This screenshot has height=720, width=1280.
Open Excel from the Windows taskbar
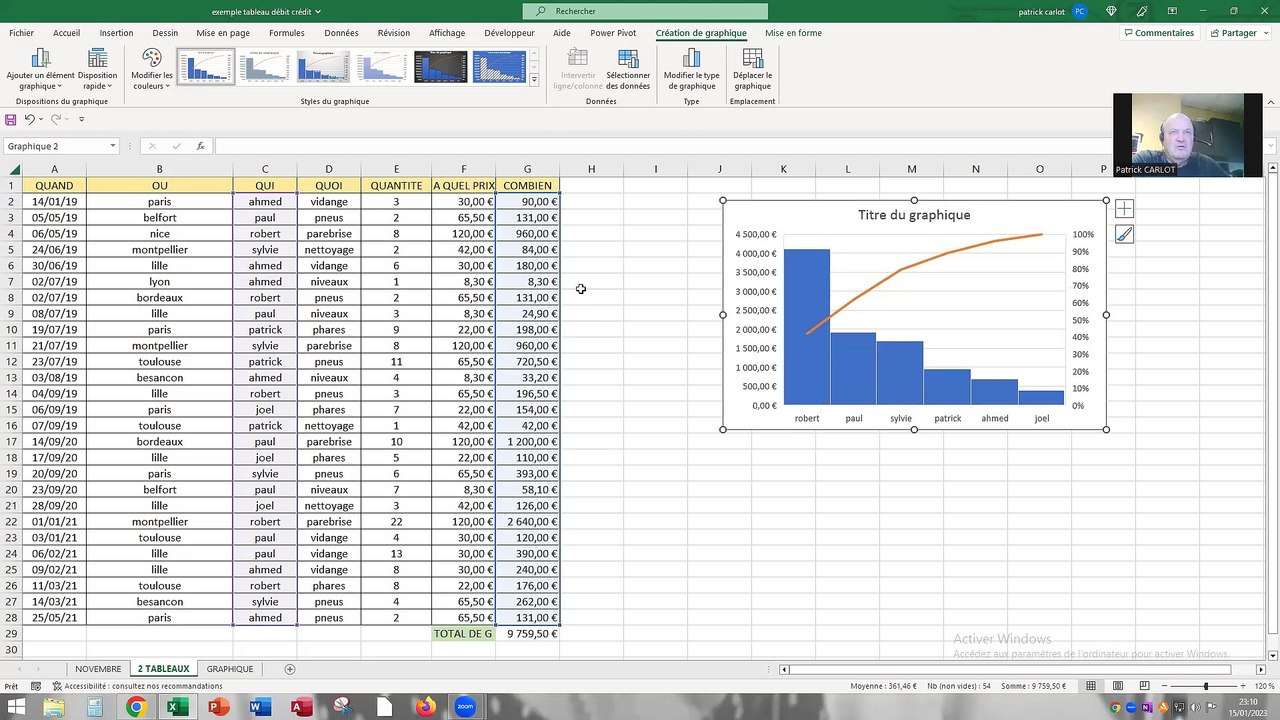click(x=176, y=707)
